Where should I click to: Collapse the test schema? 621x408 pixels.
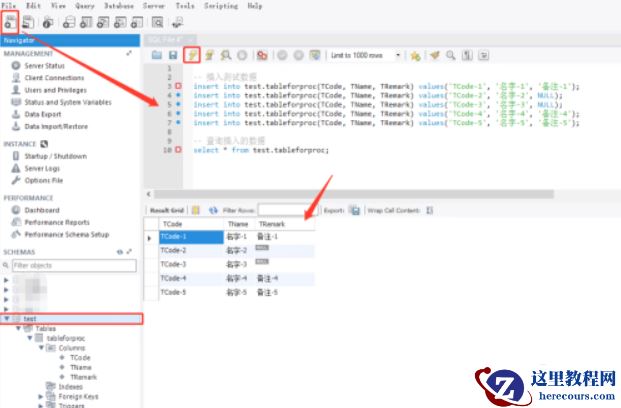click(6, 318)
